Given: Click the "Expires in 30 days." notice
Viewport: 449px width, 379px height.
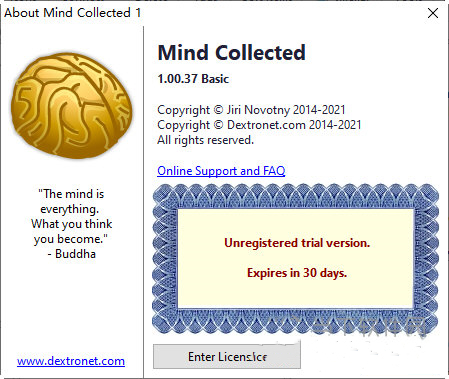Looking at the screenshot, I should click(297, 273).
